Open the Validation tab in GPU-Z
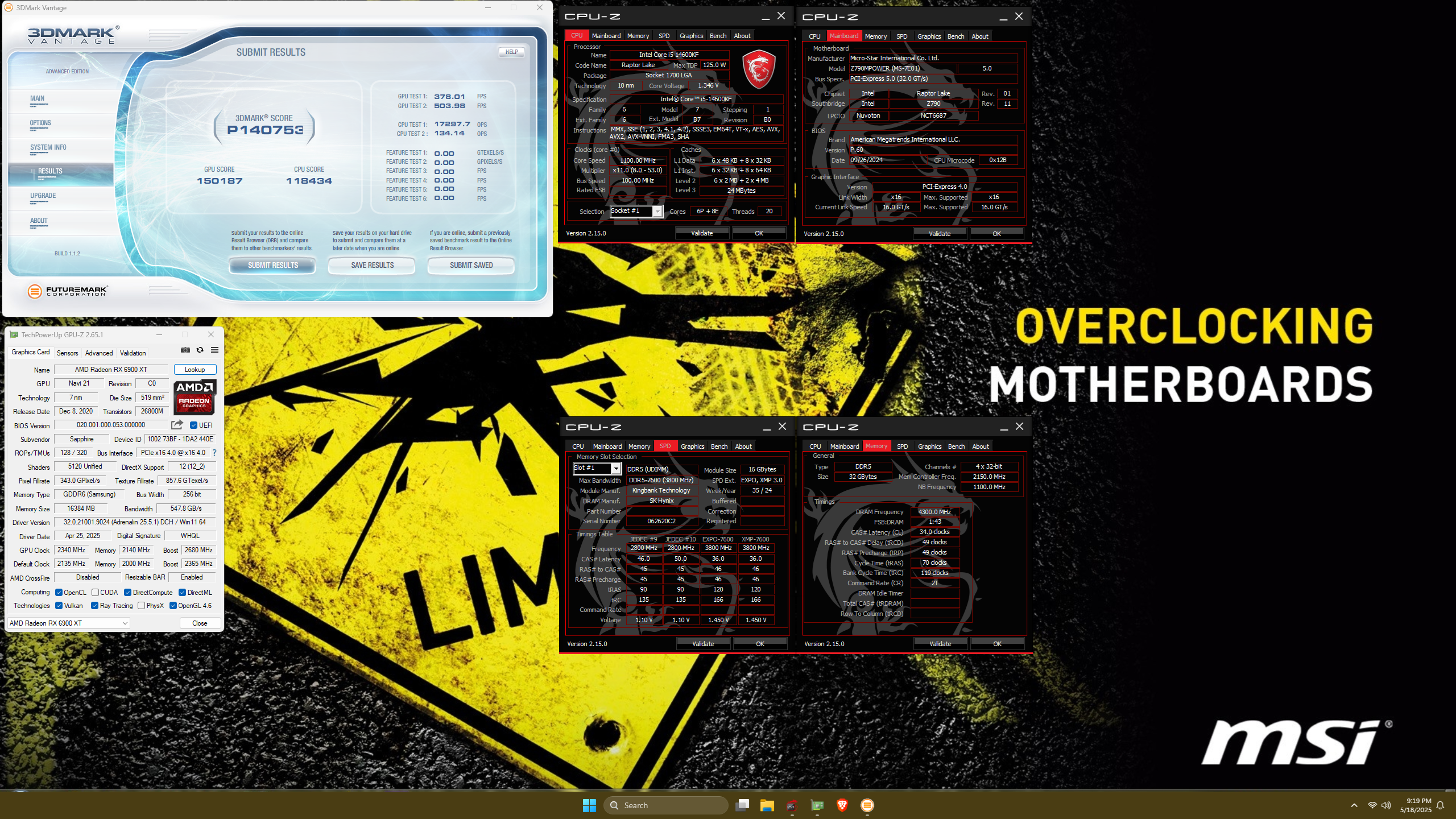 click(133, 353)
